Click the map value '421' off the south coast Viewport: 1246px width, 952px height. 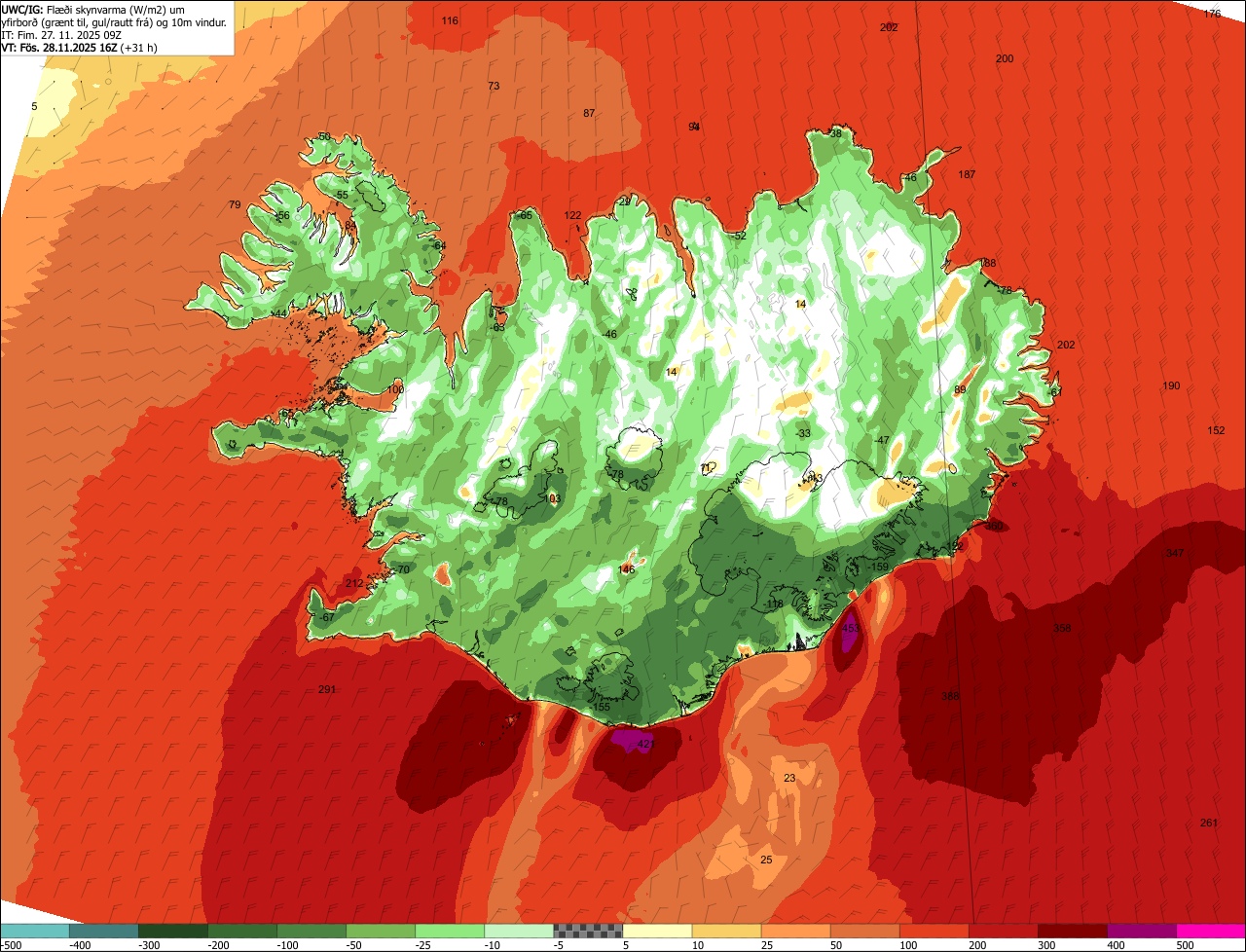(x=644, y=745)
